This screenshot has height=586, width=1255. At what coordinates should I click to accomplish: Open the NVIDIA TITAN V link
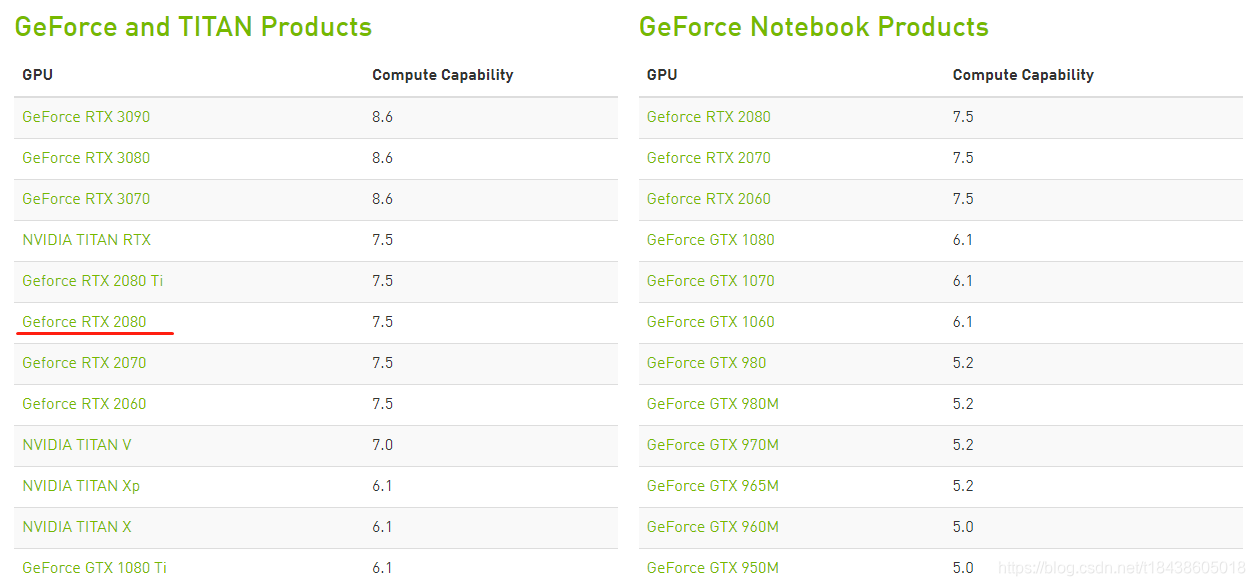click(77, 445)
